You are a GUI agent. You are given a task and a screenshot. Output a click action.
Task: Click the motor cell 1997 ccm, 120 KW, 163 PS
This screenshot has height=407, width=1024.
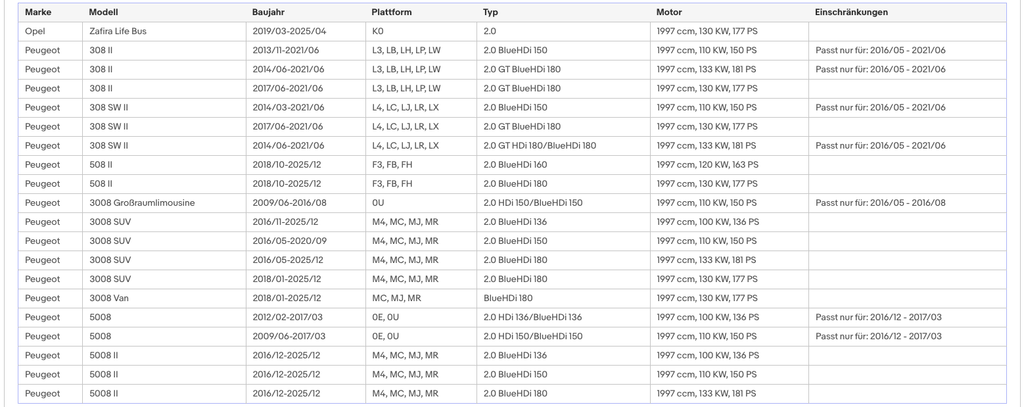click(729, 165)
